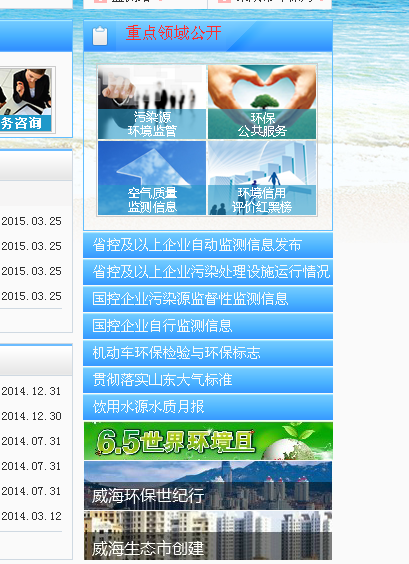Select the 空气质量监测信息 tile

[x=152, y=178]
